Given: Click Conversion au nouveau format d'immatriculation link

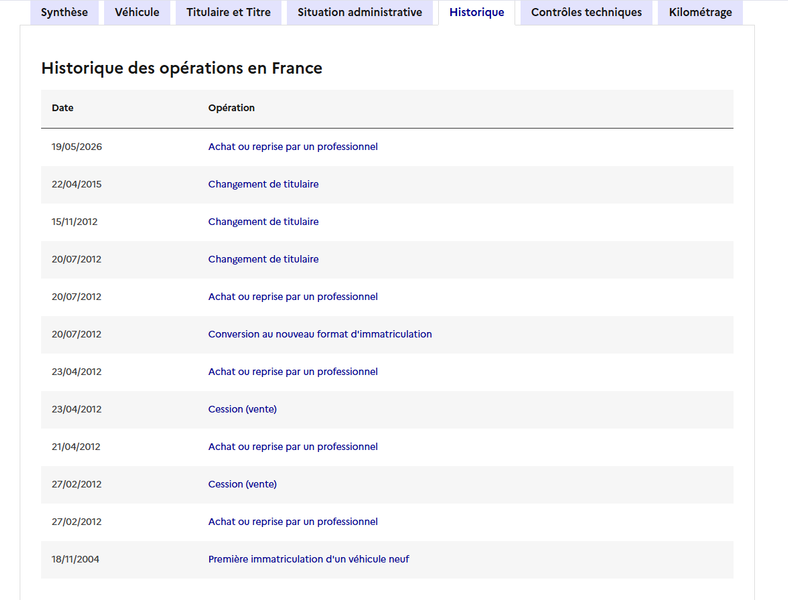Looking at the screenshot, I should tap(320, 334).
